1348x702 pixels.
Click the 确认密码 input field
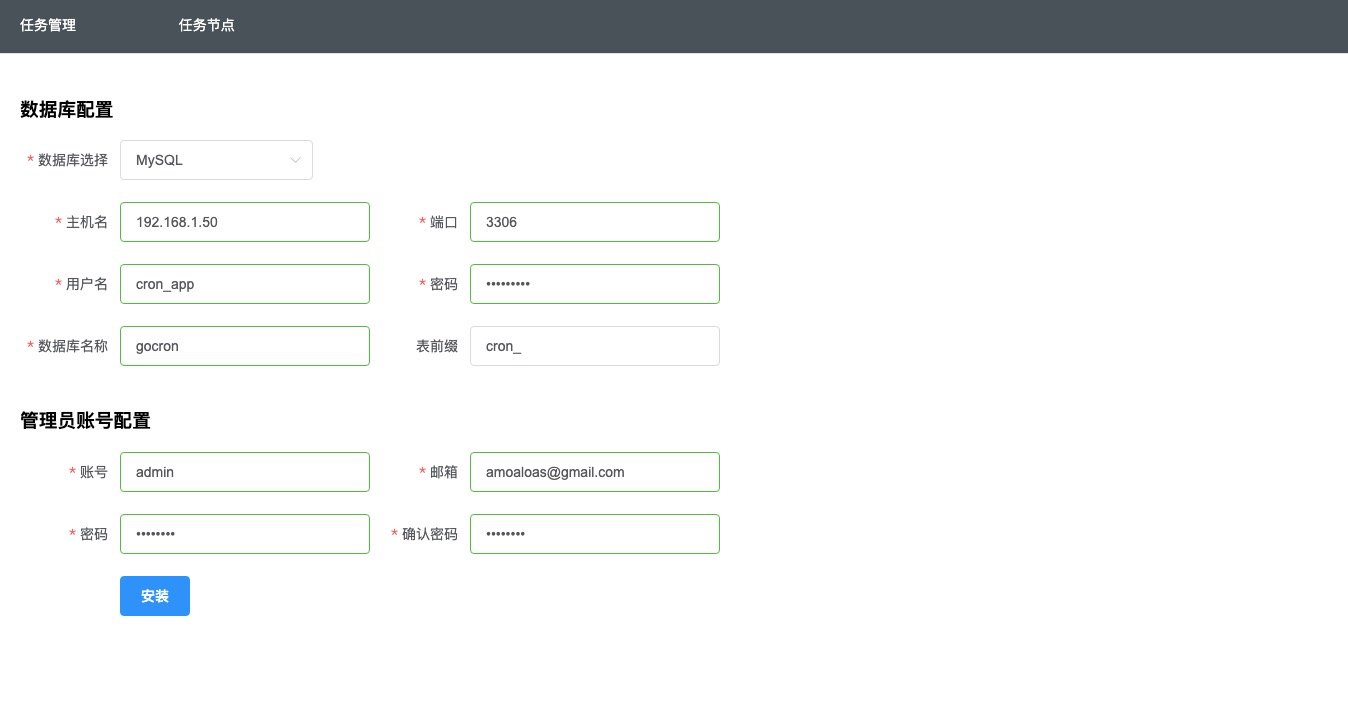point(594,534)
